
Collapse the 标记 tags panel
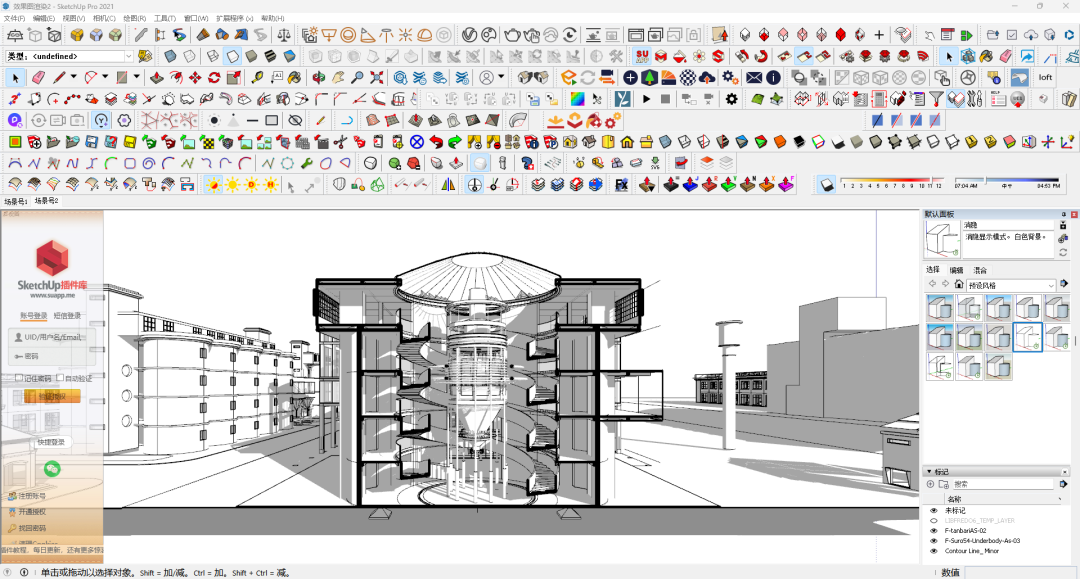(929, 472)
